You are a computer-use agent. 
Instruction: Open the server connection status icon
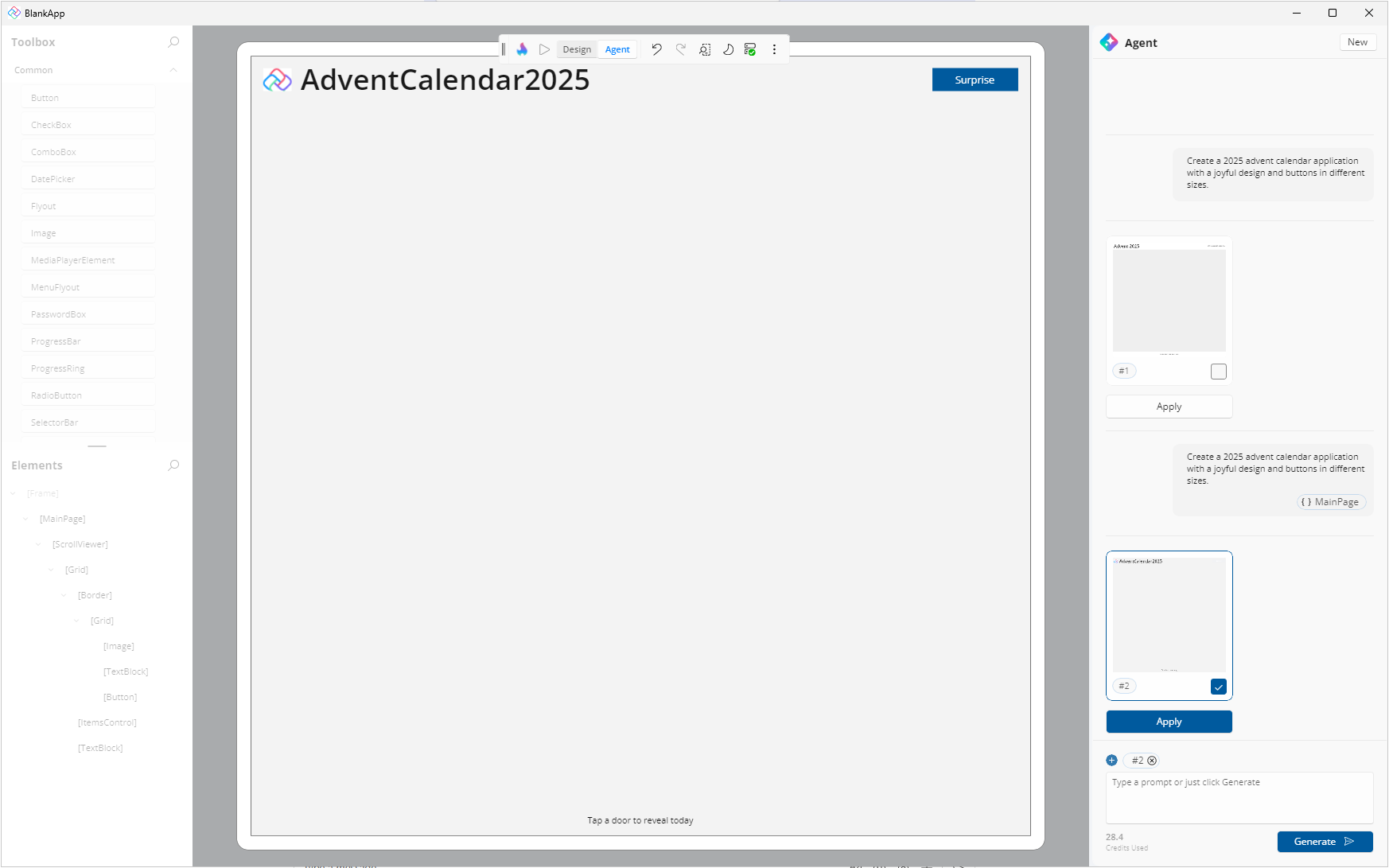pos(750,49)
